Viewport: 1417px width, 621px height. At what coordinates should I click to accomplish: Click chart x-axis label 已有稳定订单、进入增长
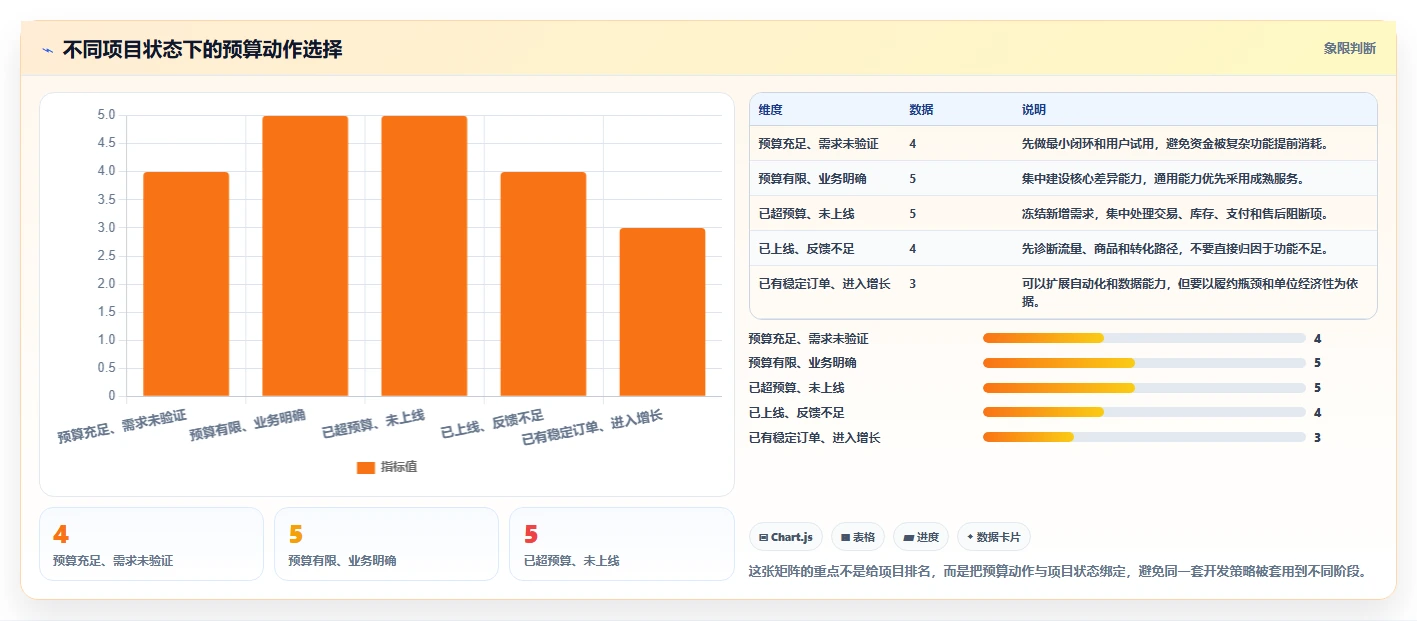tap(593, 427)
